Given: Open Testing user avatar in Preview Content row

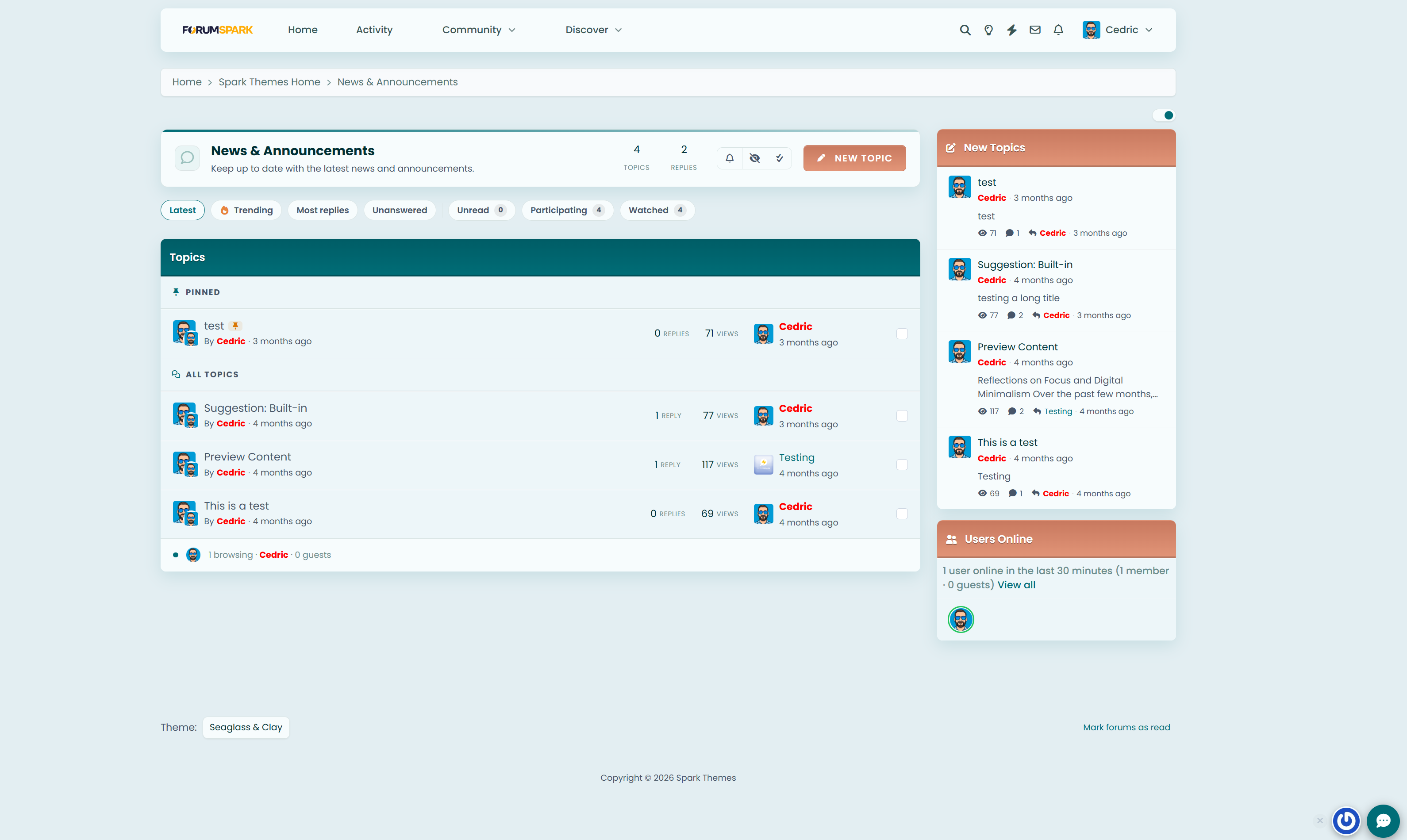Looking at the screenshot, I should [x=763, y=465].
